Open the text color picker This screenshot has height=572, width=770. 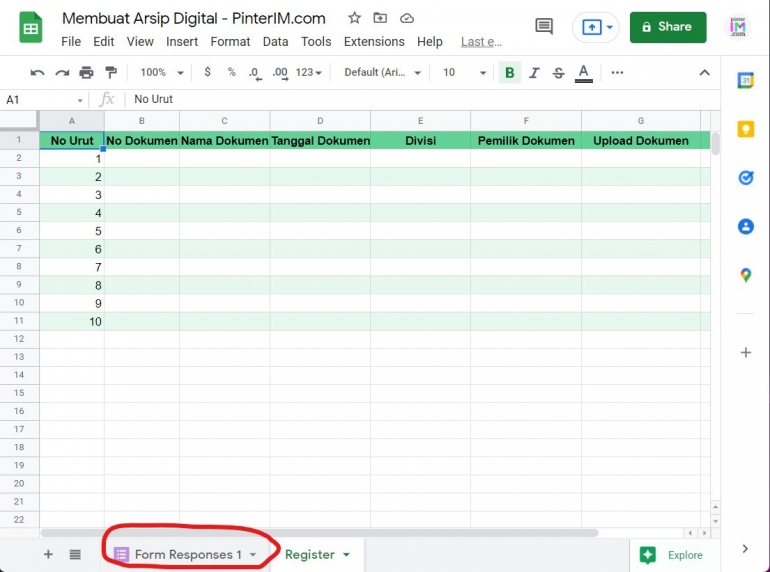point(583,73)
